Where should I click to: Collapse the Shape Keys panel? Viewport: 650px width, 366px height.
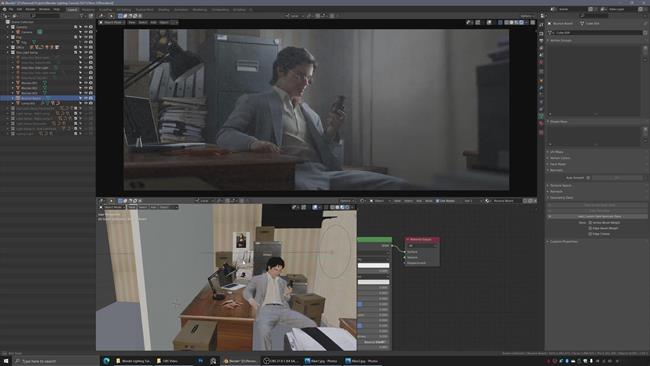coord(556,122)
